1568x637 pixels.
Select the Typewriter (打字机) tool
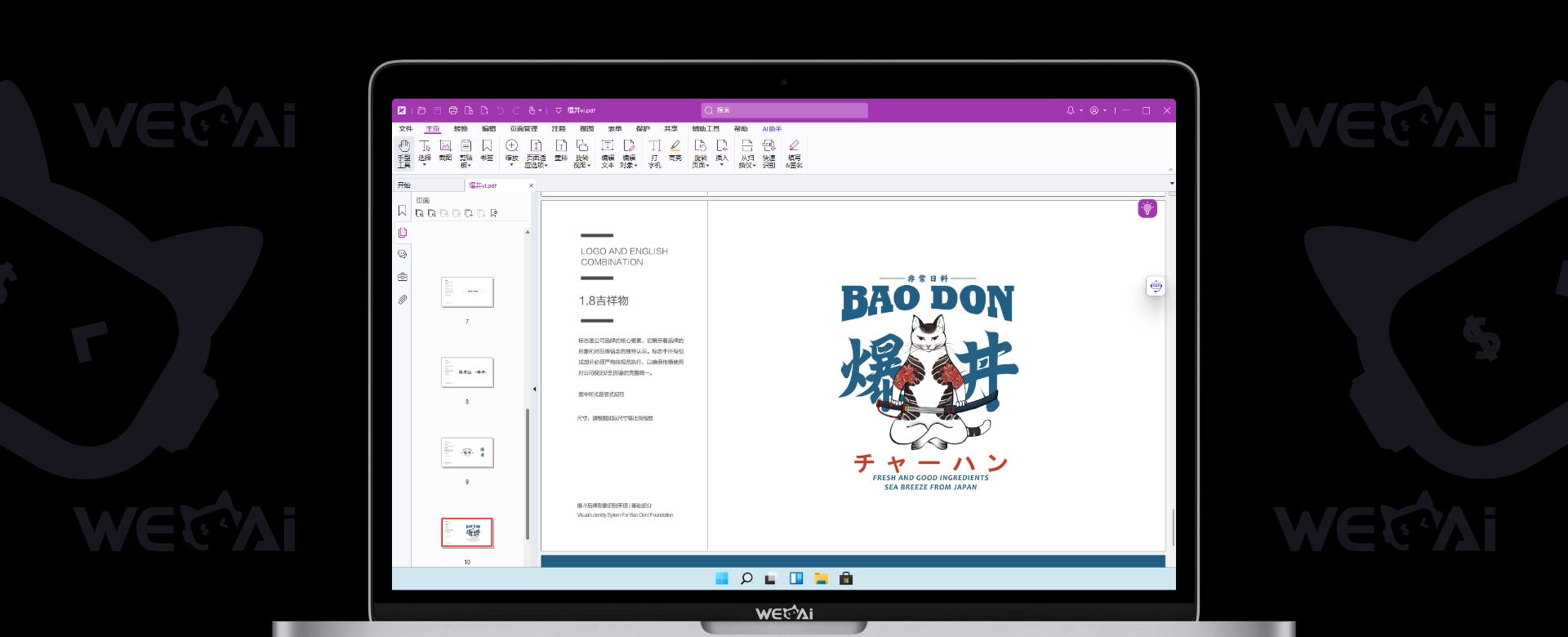coord(655,153)
